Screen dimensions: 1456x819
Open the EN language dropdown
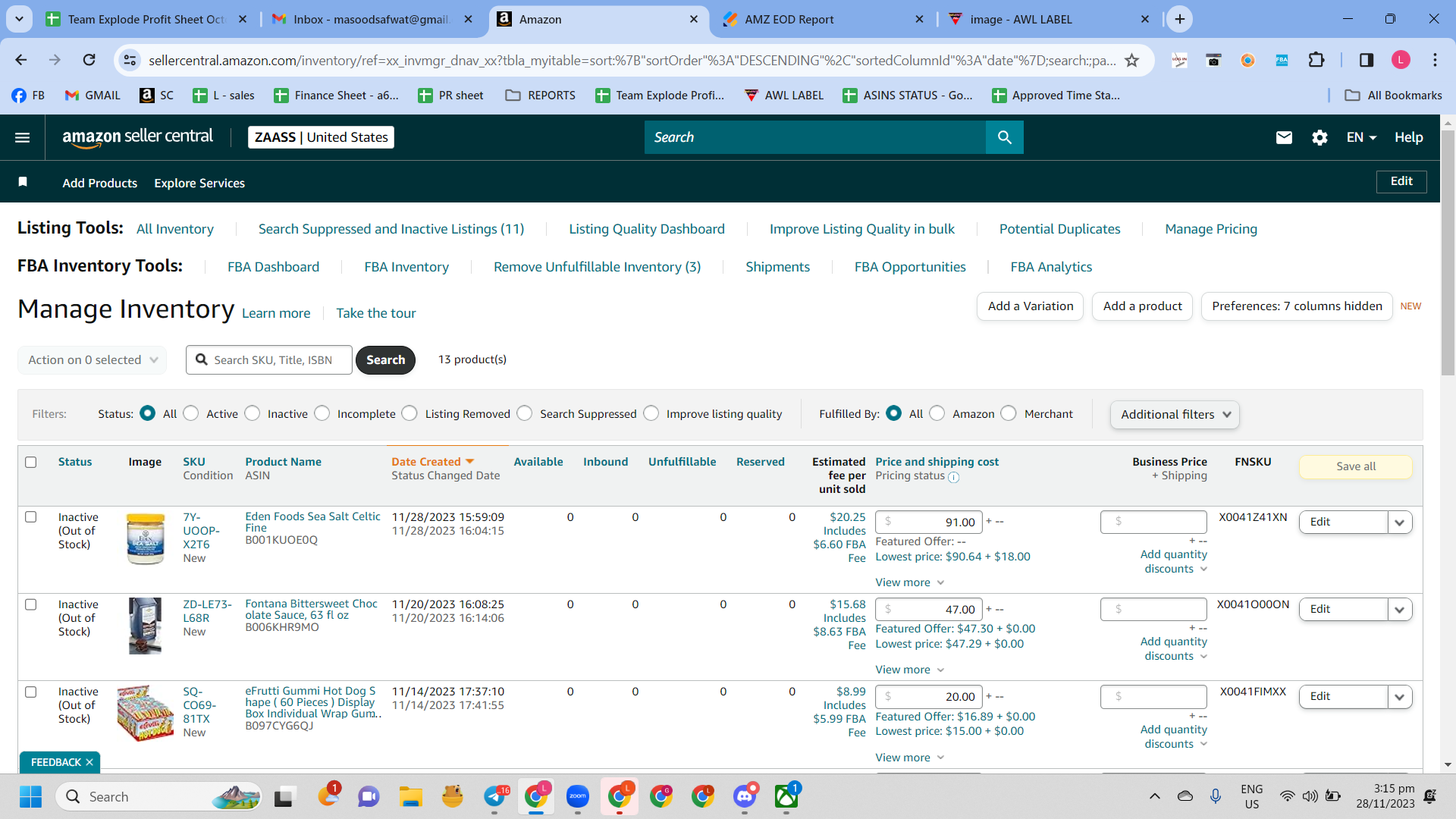coord(1361,137)
